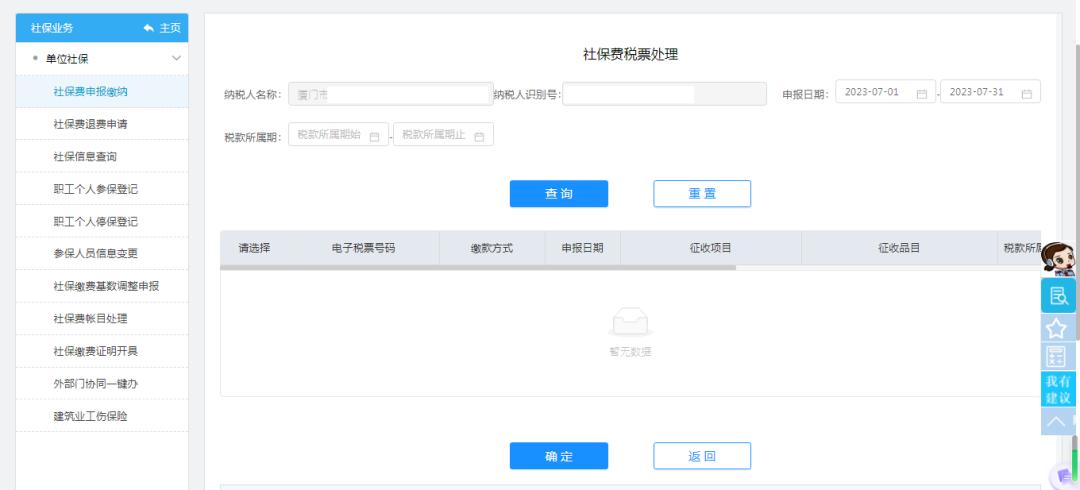Click the 缴款方式 column header
Screen dimensions: 1080x490
[x=492, y=248]
